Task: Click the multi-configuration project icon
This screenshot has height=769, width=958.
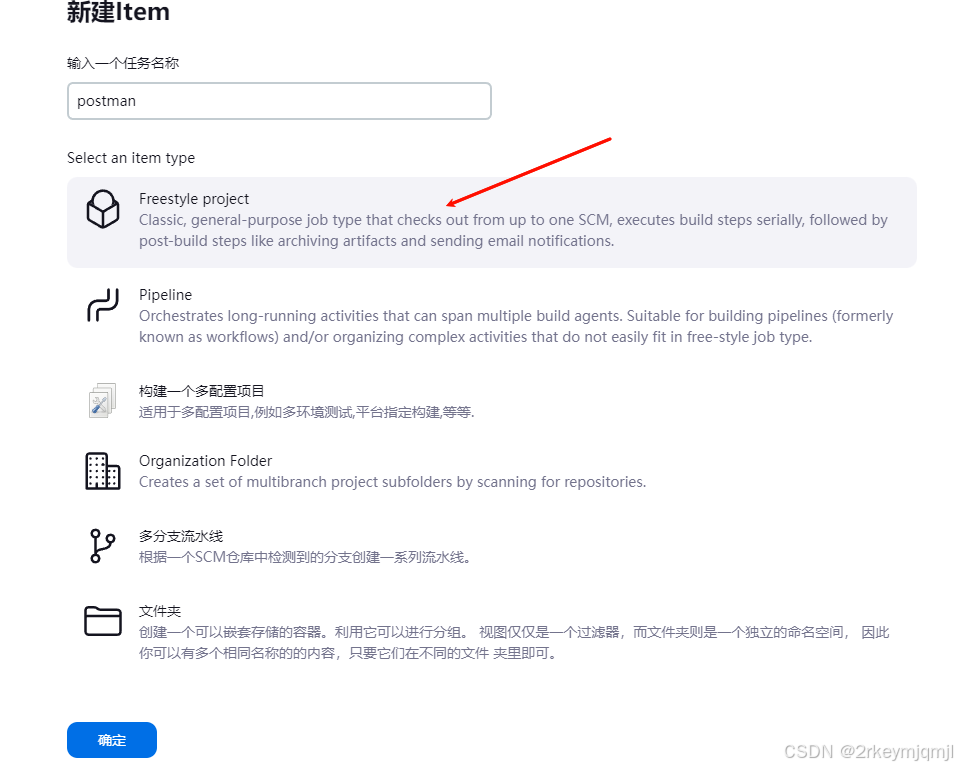Action: 103,401
